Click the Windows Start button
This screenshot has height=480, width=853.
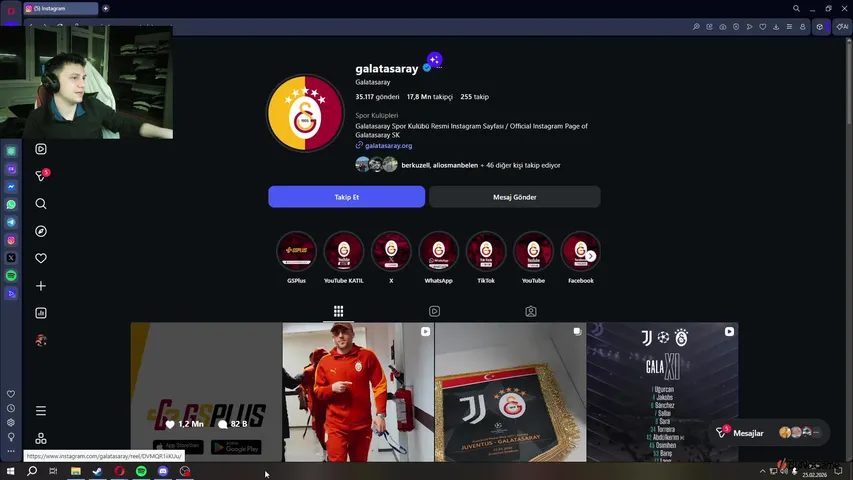[10, 471]
